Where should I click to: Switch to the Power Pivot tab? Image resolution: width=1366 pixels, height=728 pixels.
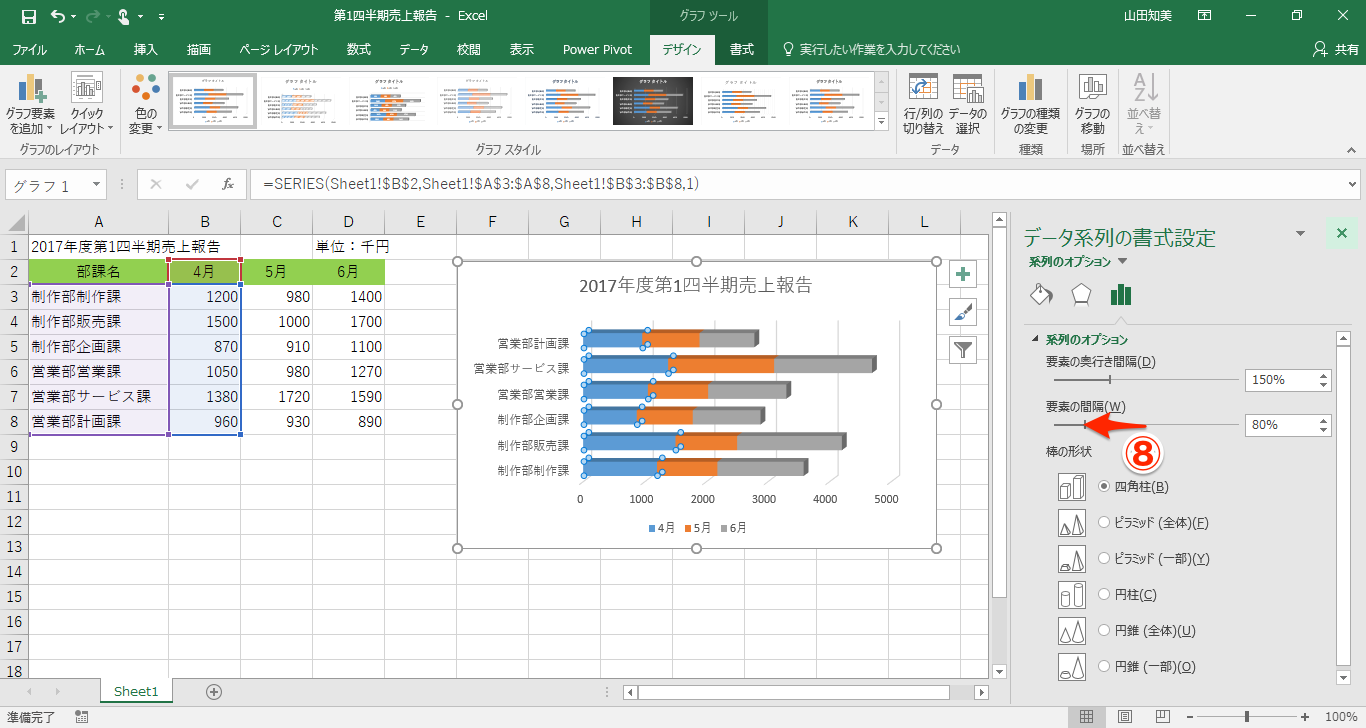pyautogui.click(x=597, y=49)
